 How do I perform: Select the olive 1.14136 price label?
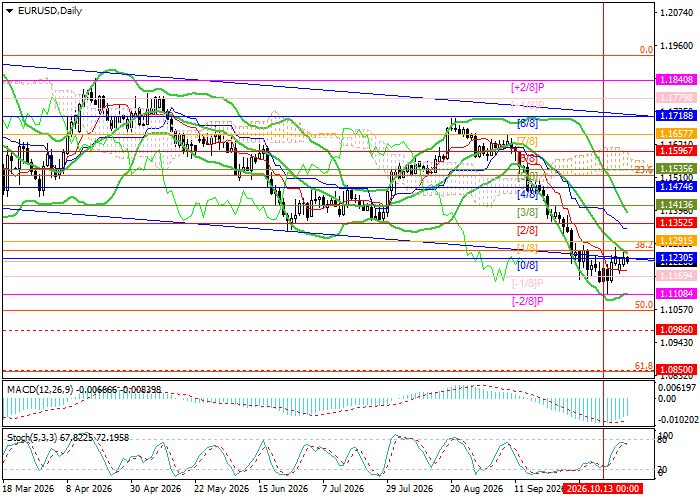676,205
